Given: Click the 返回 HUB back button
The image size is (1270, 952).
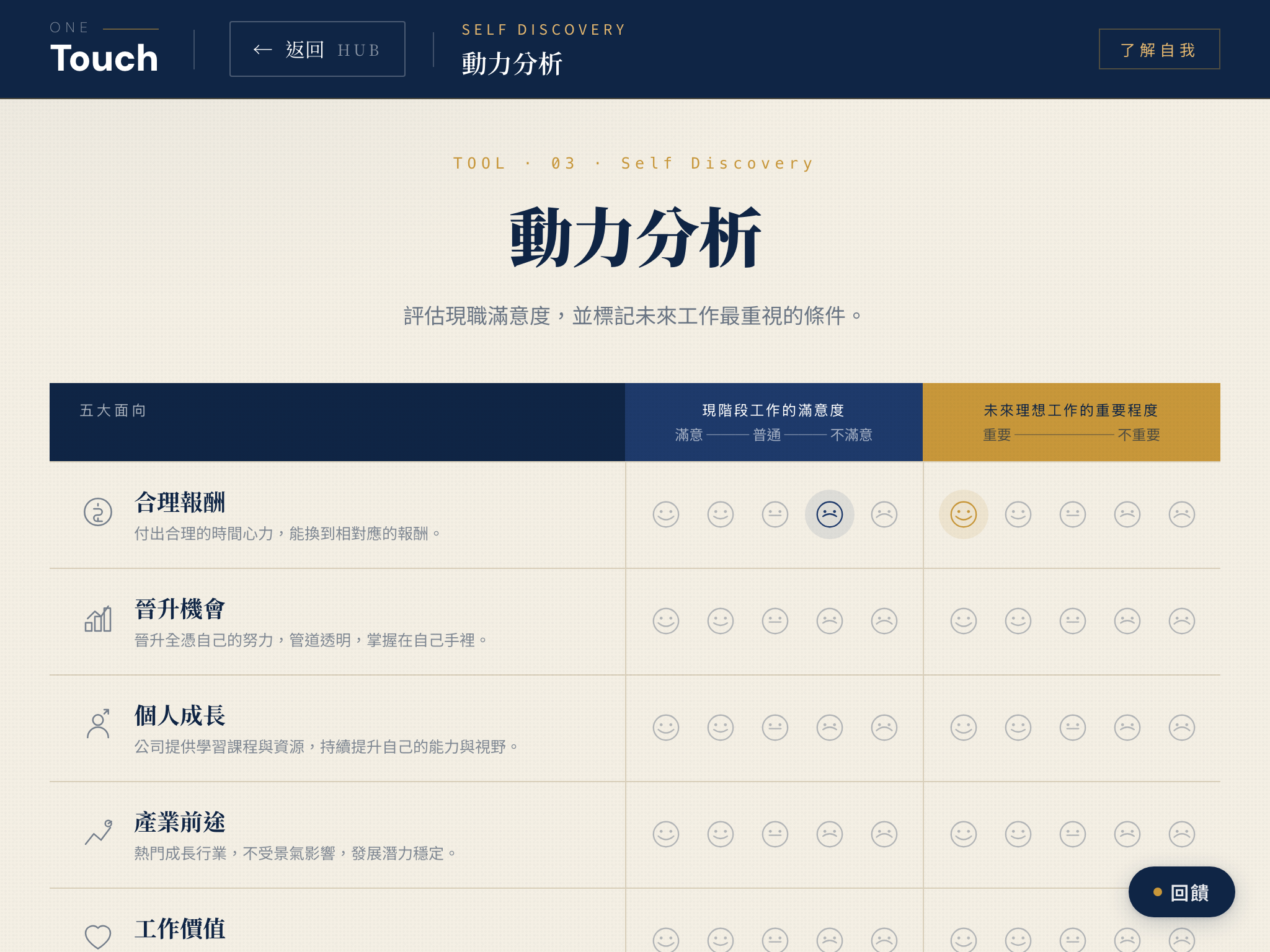Looking at the screenshot, I should (x=317, y=49).
